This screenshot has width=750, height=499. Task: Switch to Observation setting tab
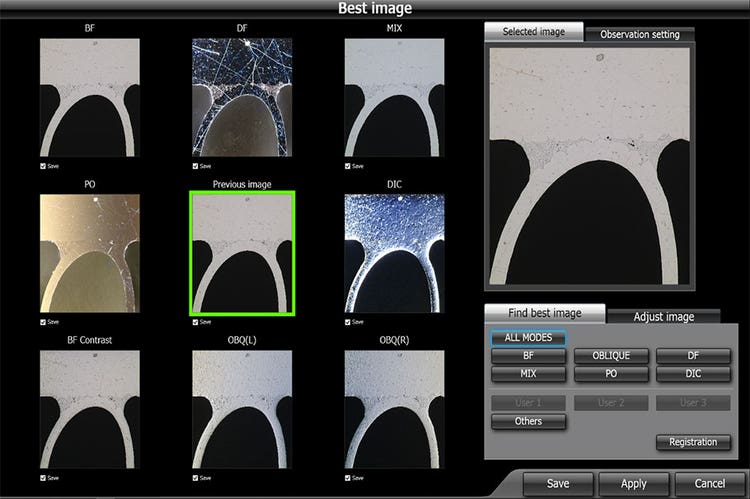tap(639, 35)
